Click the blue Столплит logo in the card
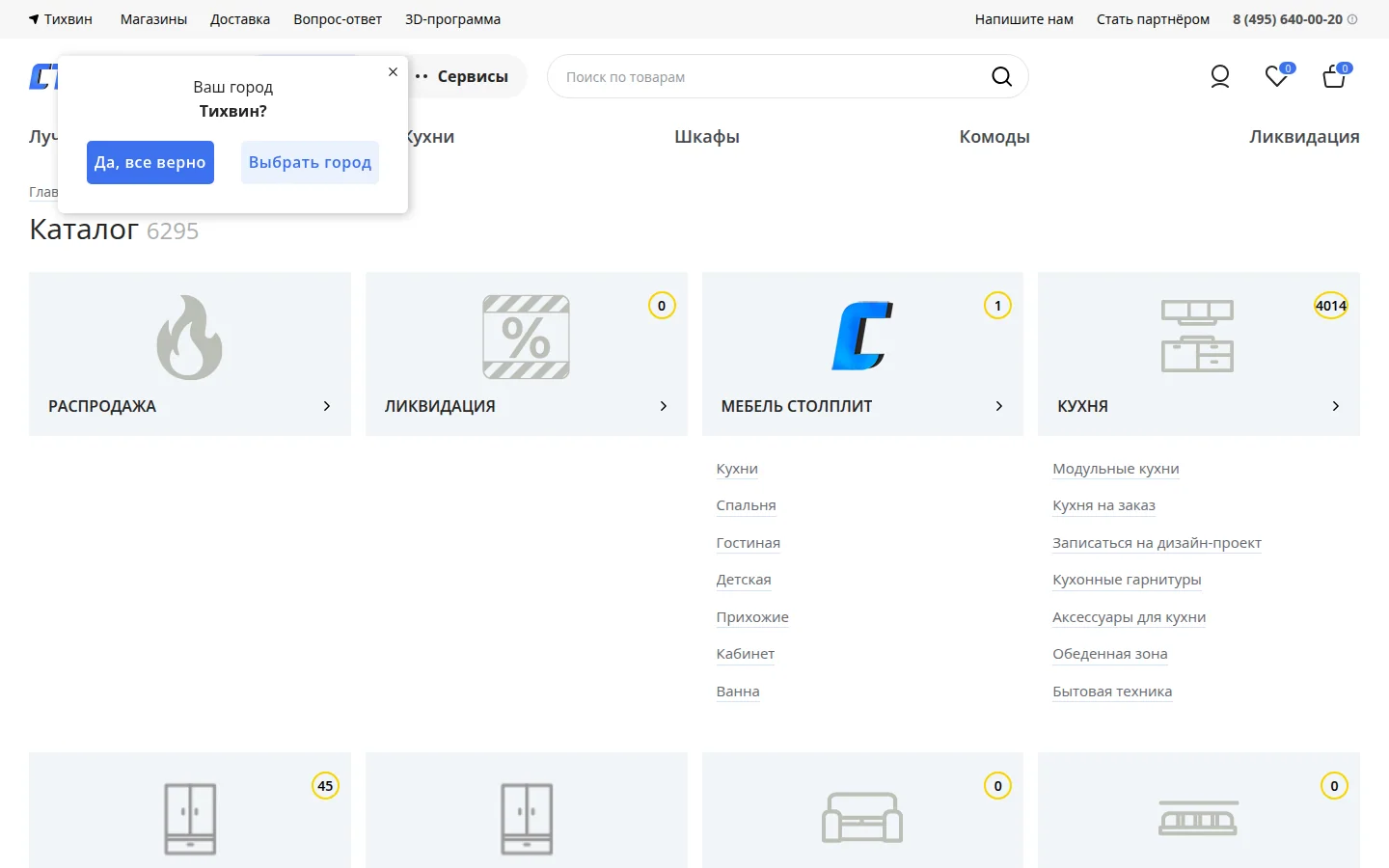The width and height of the screenshot is (1389, 868). tap(862, 337)
